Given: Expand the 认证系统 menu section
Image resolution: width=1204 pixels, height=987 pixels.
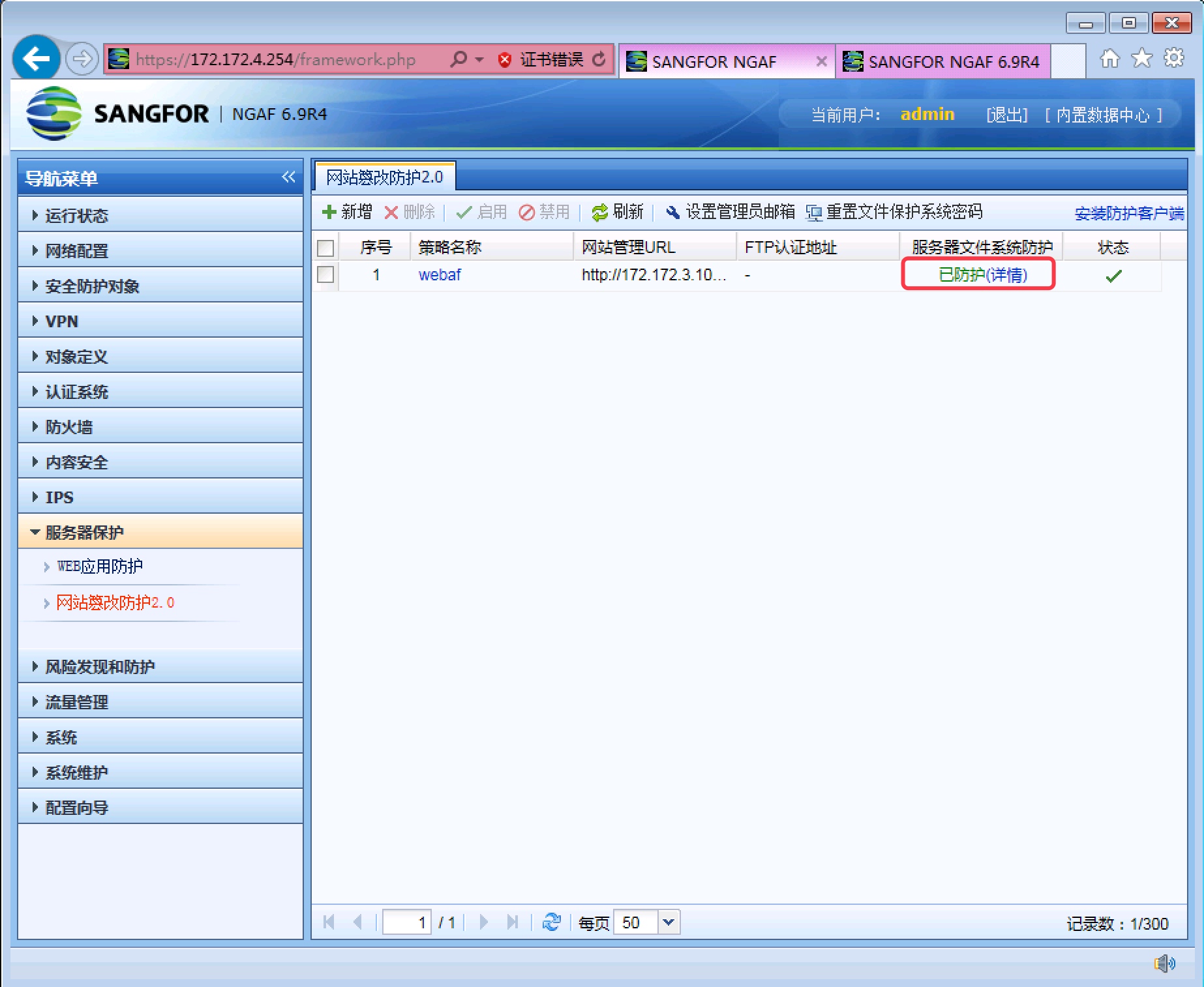Looking at the screenshot, I should [x=160, y=391].
